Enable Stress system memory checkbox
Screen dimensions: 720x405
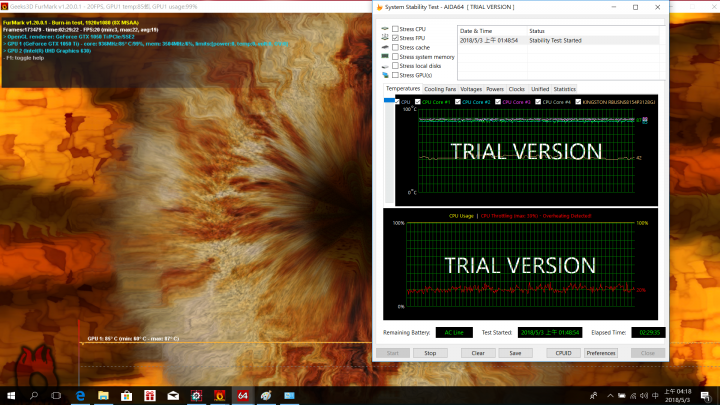point(395,57)
